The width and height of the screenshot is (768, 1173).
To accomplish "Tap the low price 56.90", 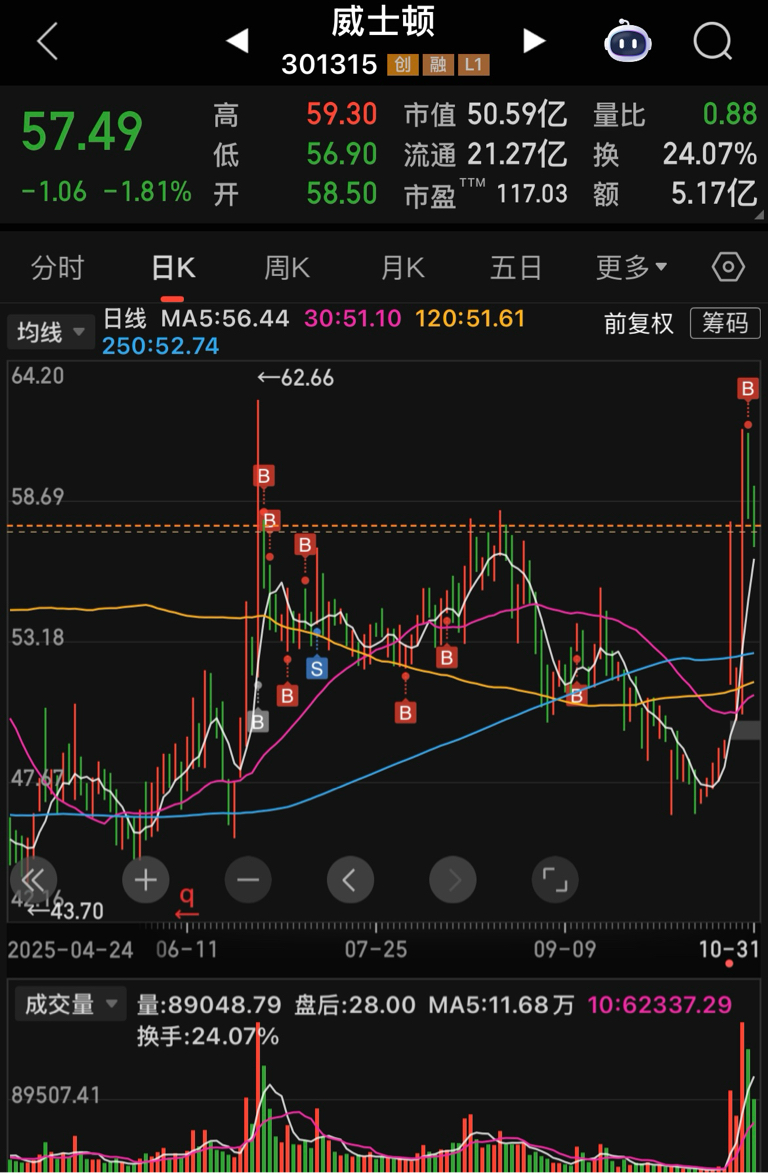I will point(341,154).
